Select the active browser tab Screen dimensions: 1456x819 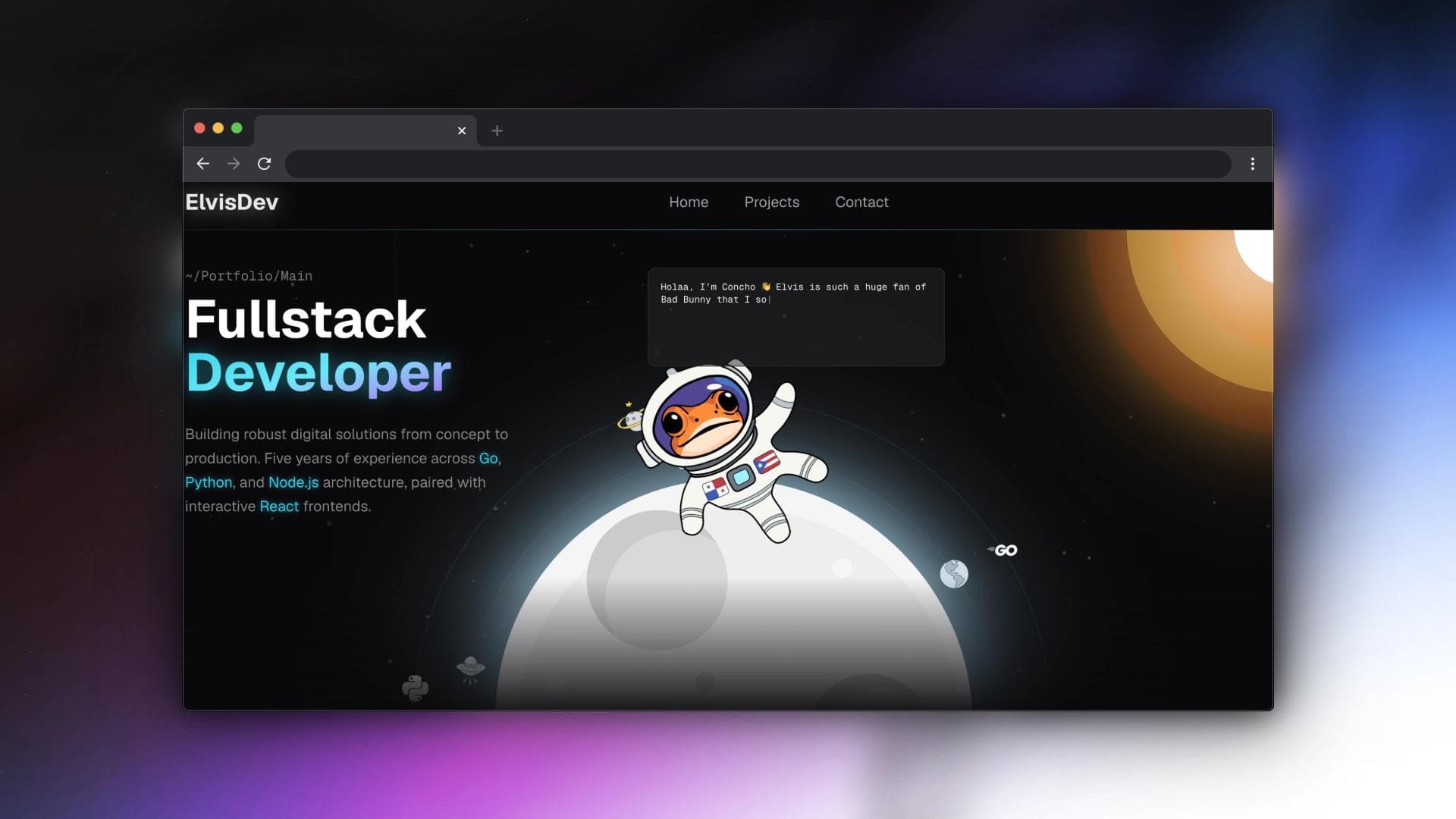[366, 130]
